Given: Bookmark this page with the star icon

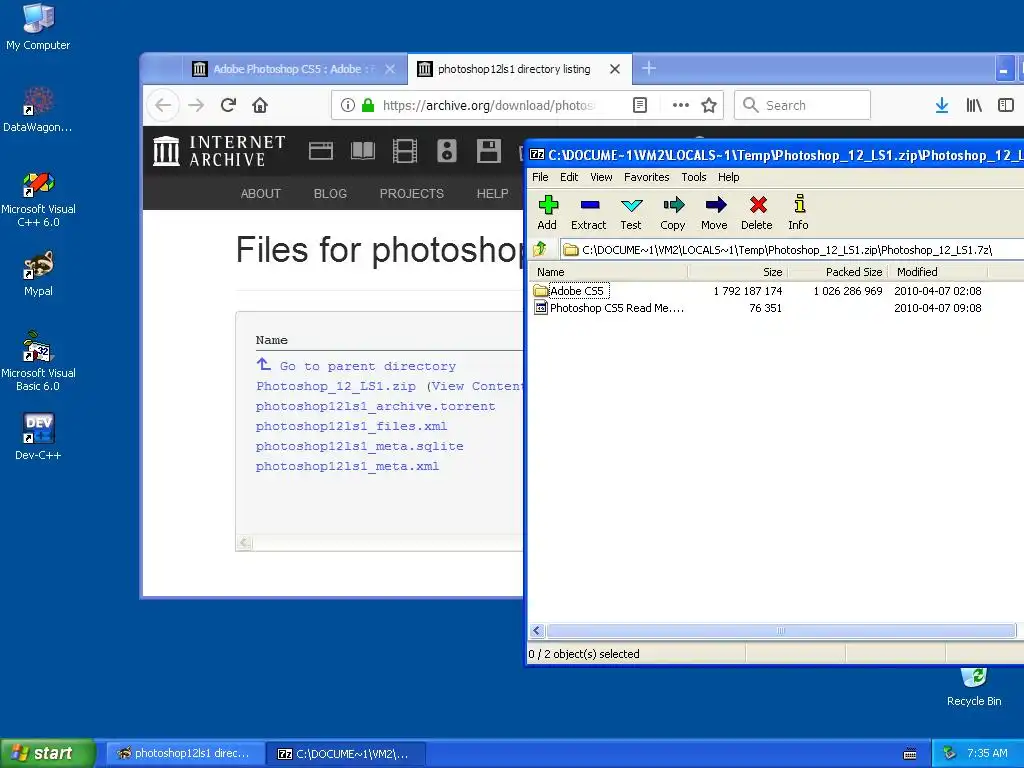Looking at the screenshot, I should pos(709,105).
